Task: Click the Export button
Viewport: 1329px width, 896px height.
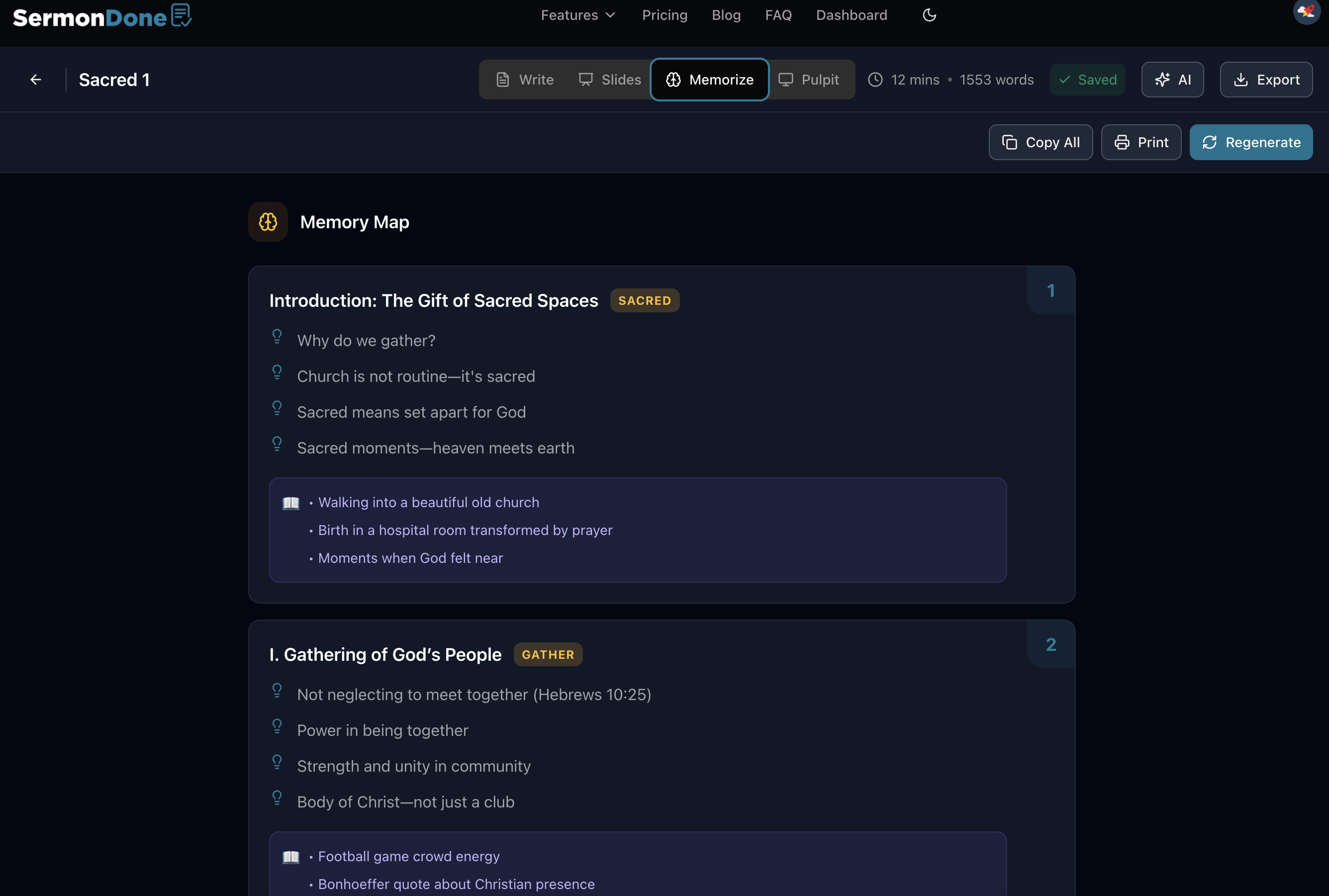Action: [x=1265, y=80]
